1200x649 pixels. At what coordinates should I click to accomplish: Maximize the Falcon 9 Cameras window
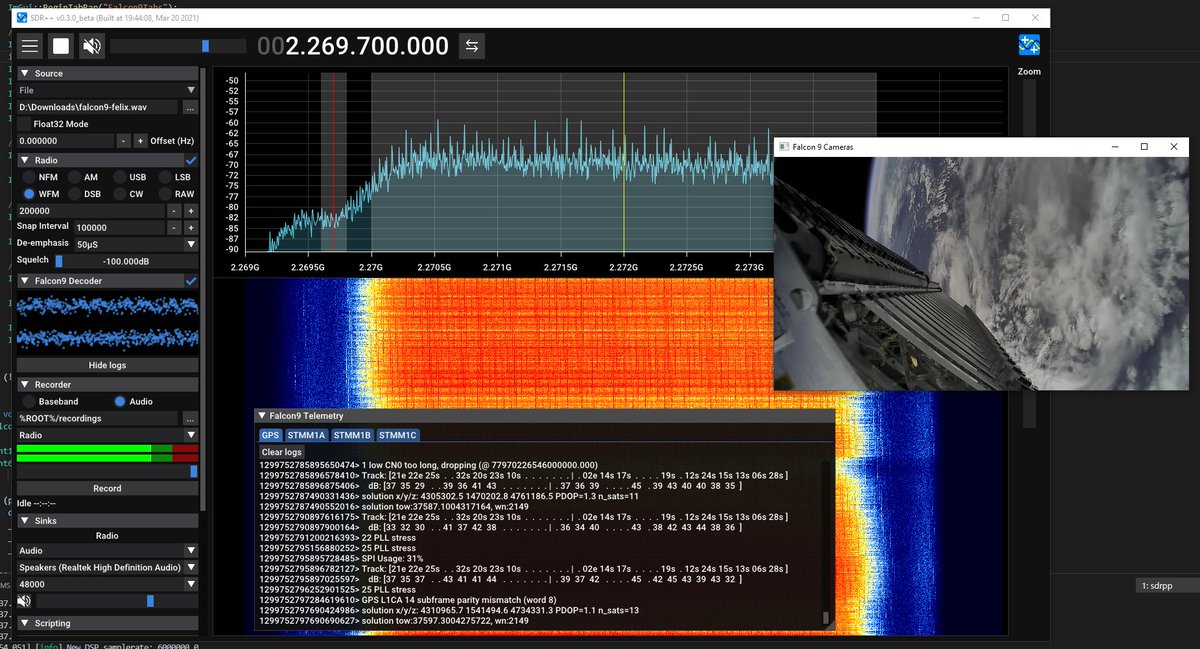click(1144, 147)
